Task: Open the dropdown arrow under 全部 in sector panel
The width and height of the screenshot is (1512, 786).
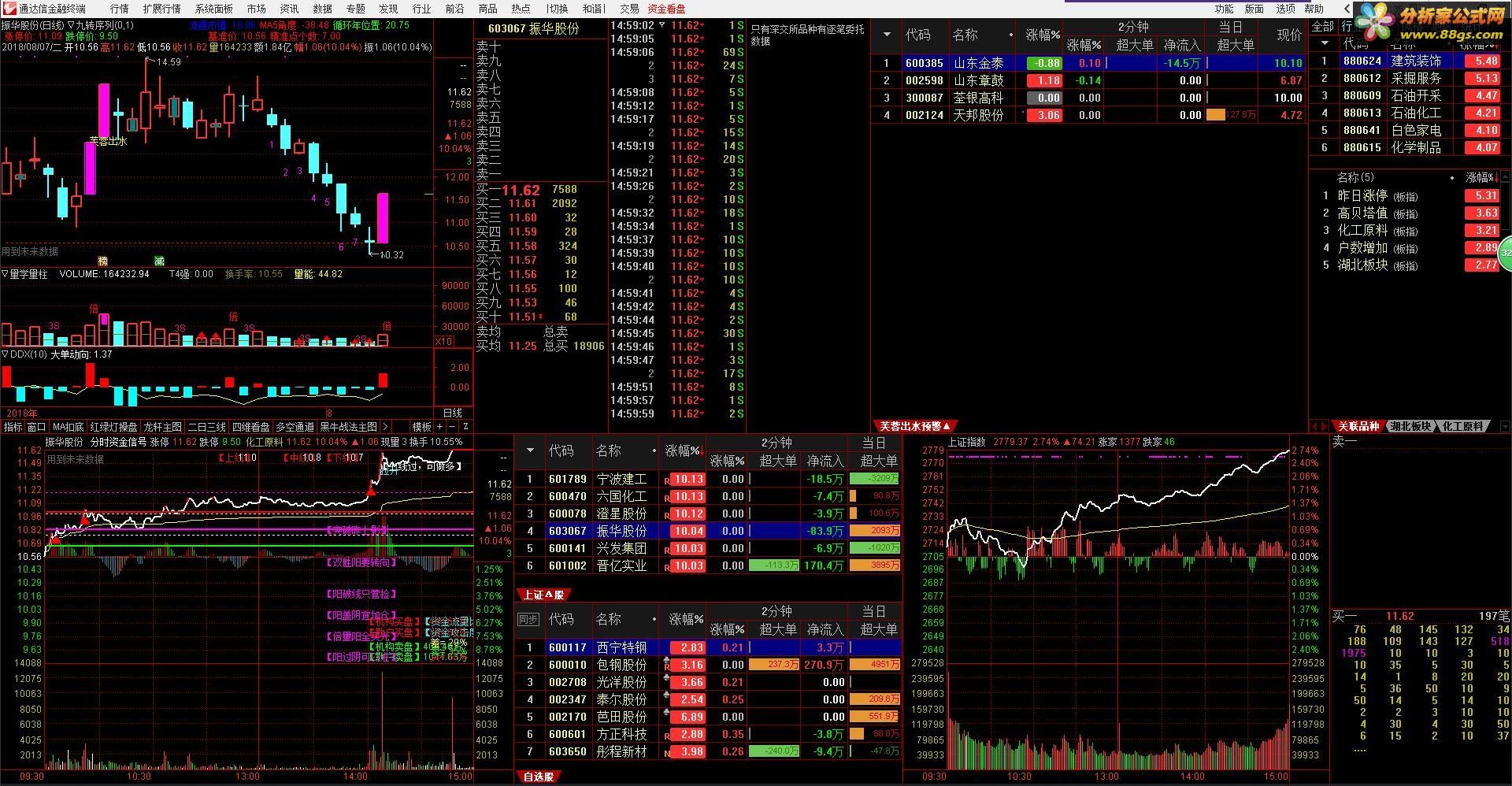Action: [1325, 43]
